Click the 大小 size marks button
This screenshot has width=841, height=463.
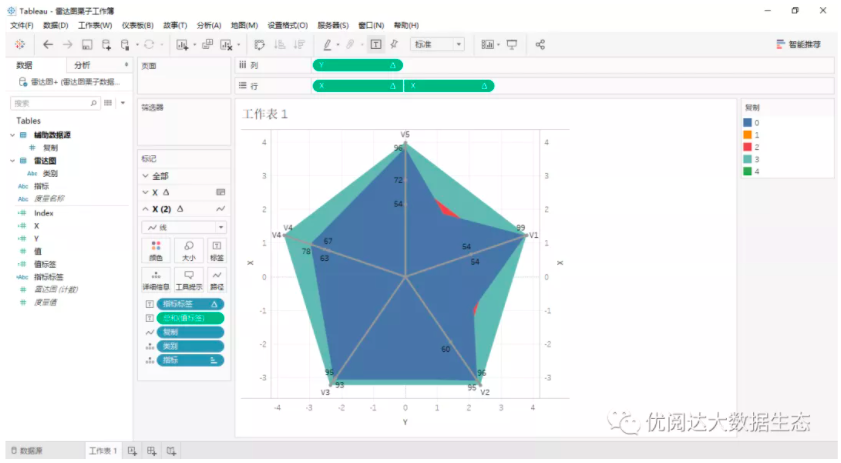[x=188, y=251]
